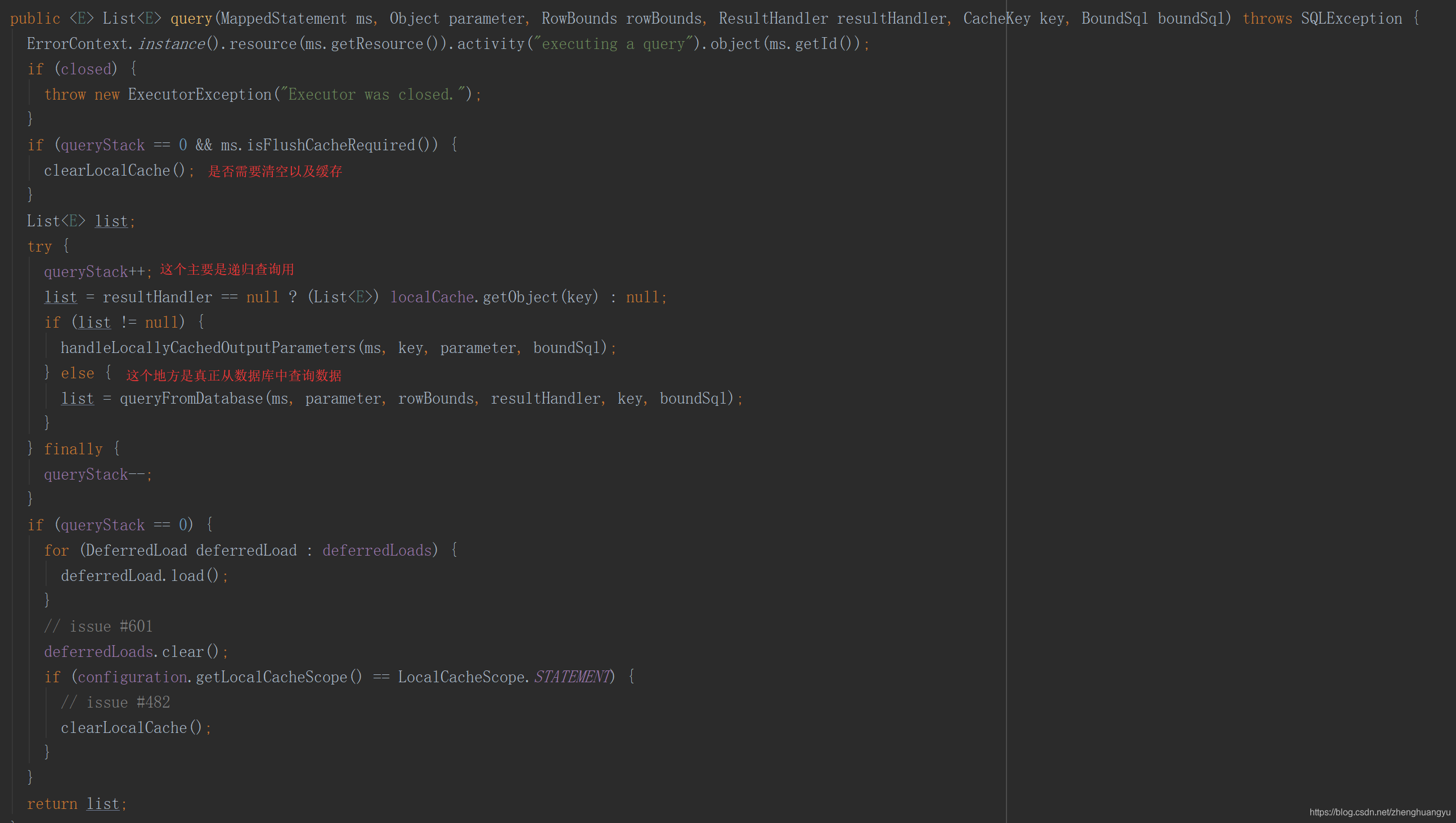This screenshot has height=823, width=1456.
Task: Click the else keyword
Action: 78,373
